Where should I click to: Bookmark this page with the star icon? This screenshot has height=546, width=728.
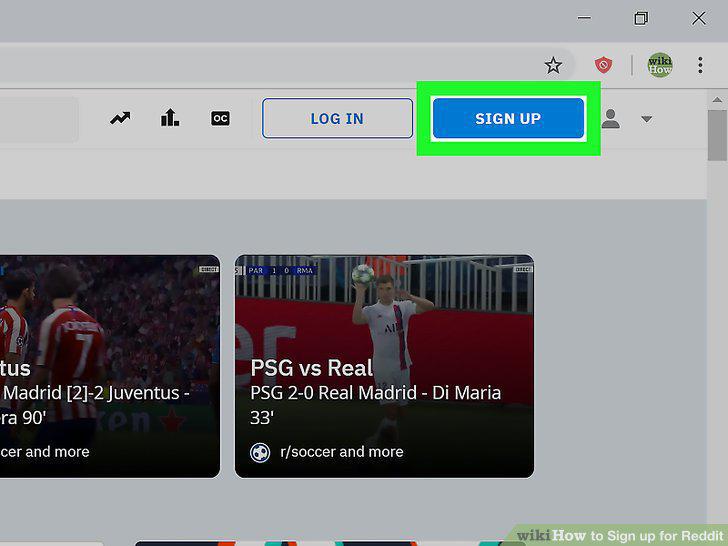[x=553, y=65]
